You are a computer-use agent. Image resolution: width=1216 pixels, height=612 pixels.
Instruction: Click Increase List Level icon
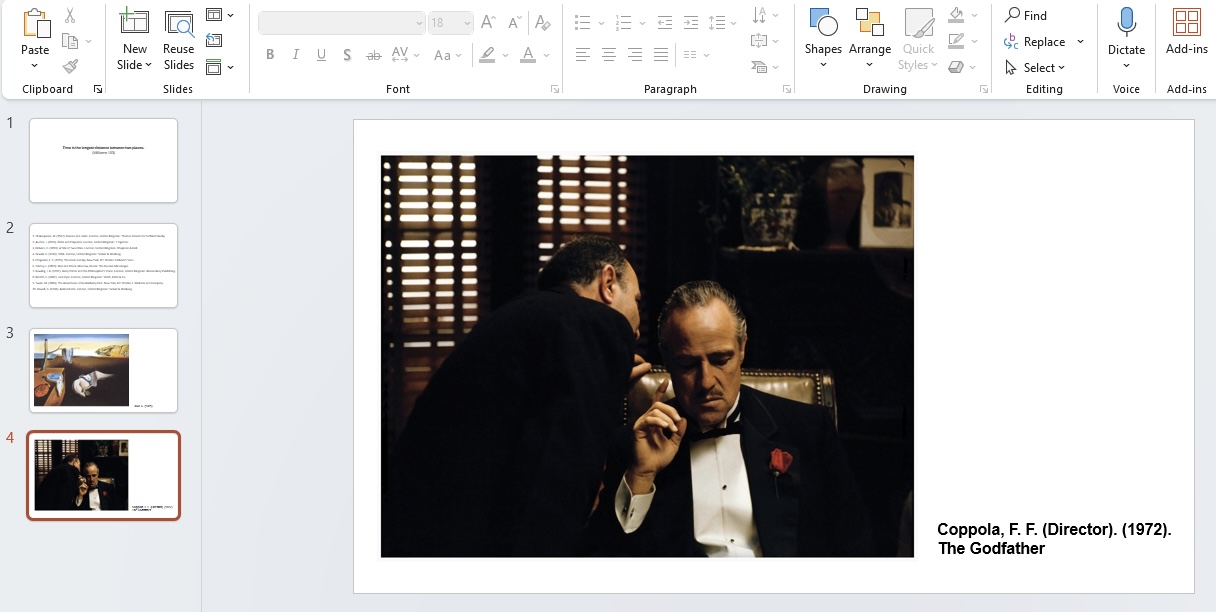[691, 22]
